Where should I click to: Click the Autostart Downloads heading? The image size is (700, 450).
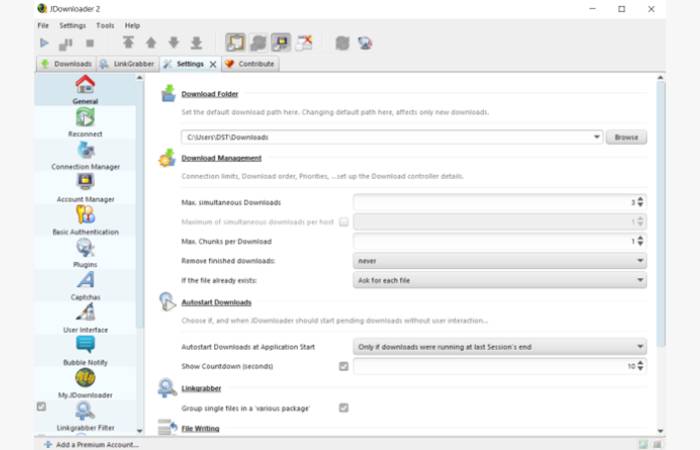(216, 302)
